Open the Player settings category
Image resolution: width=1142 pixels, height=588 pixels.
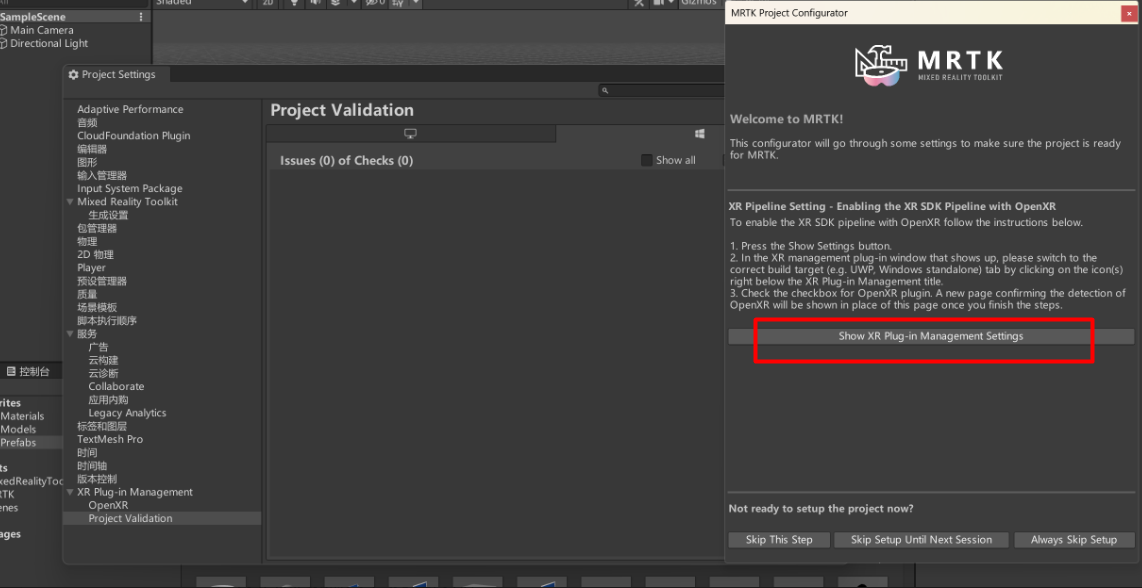click(x=92, y=267)
